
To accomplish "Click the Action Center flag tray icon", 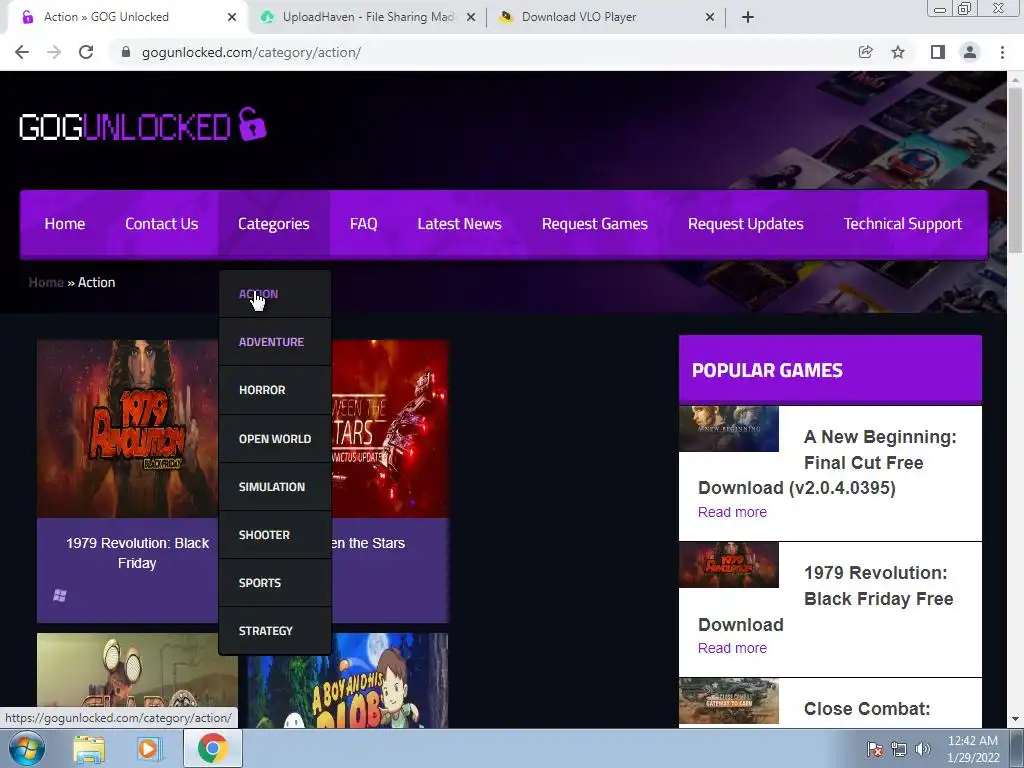I will pyautogui.click(x=875, y=749).
